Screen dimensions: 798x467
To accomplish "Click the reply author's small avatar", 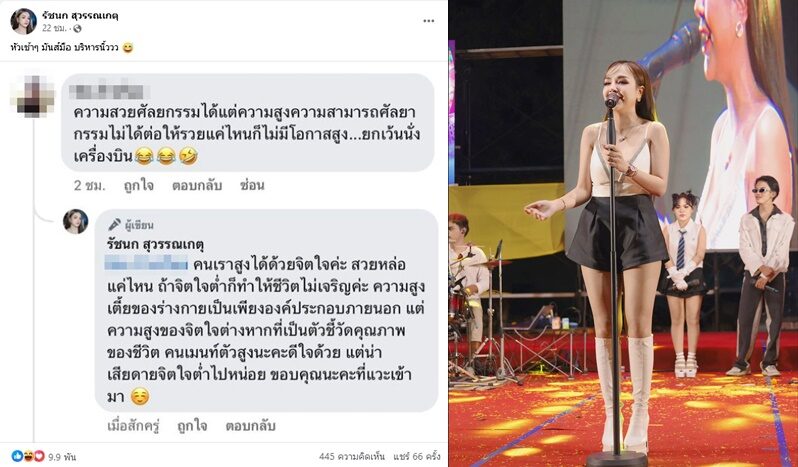I will point(76,221).
